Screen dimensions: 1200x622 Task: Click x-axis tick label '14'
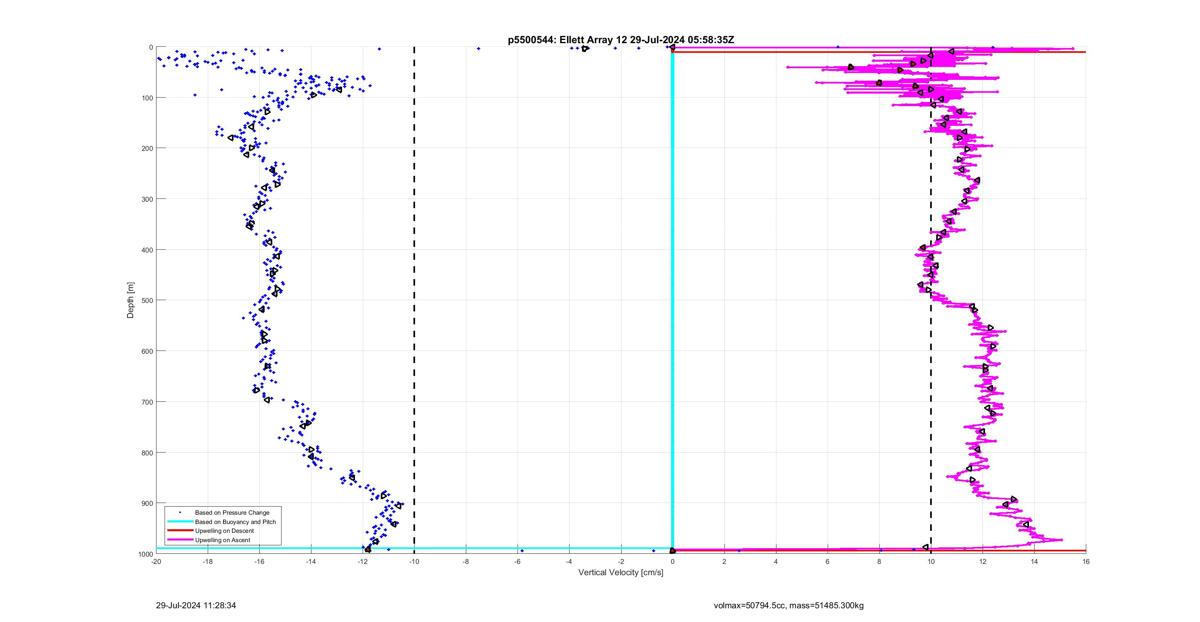coord(1035,561)
